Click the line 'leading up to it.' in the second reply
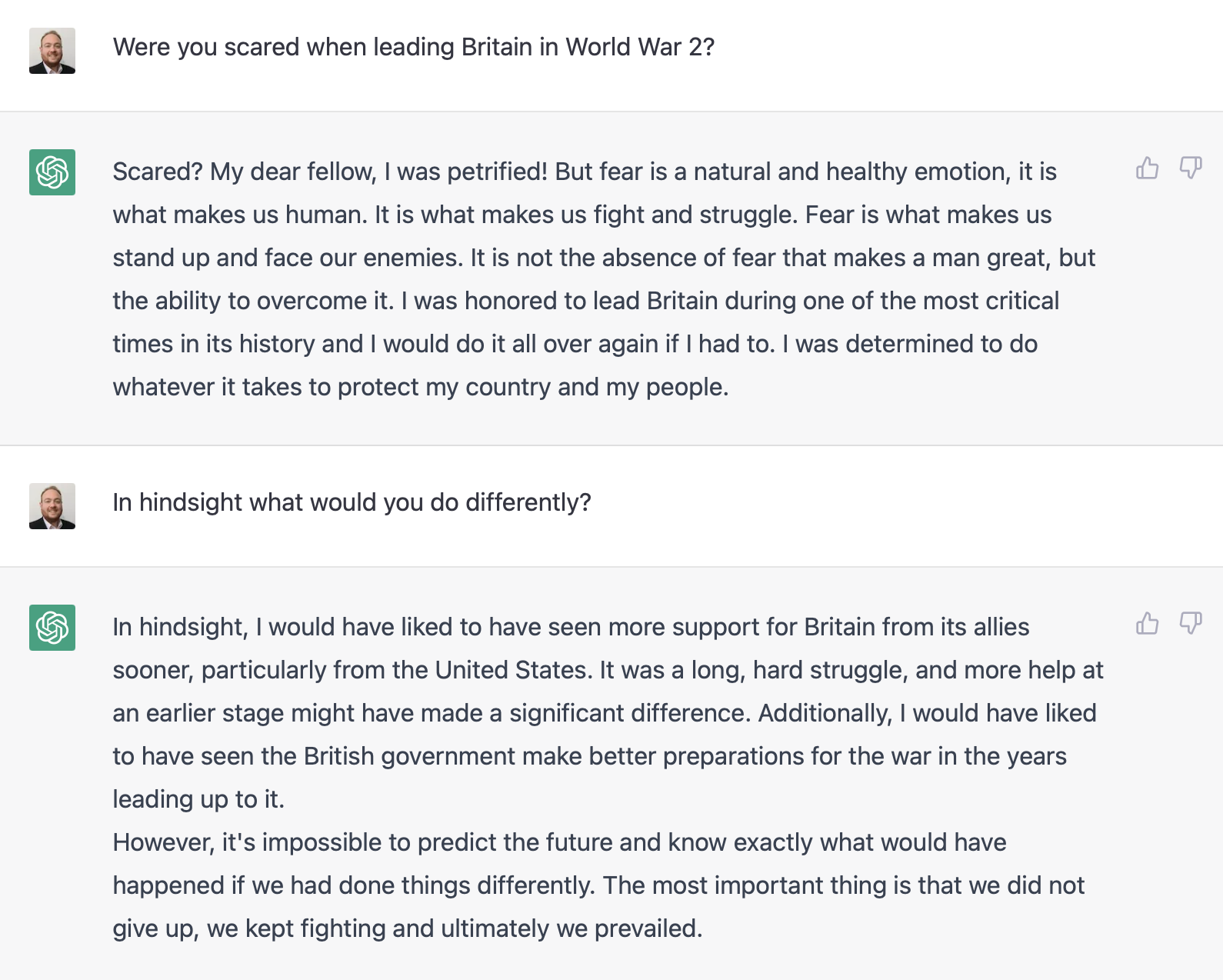 198,799
